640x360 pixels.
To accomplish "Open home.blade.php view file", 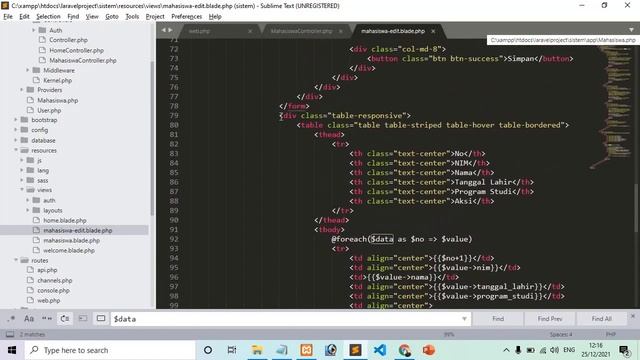I will coord(64,220).
